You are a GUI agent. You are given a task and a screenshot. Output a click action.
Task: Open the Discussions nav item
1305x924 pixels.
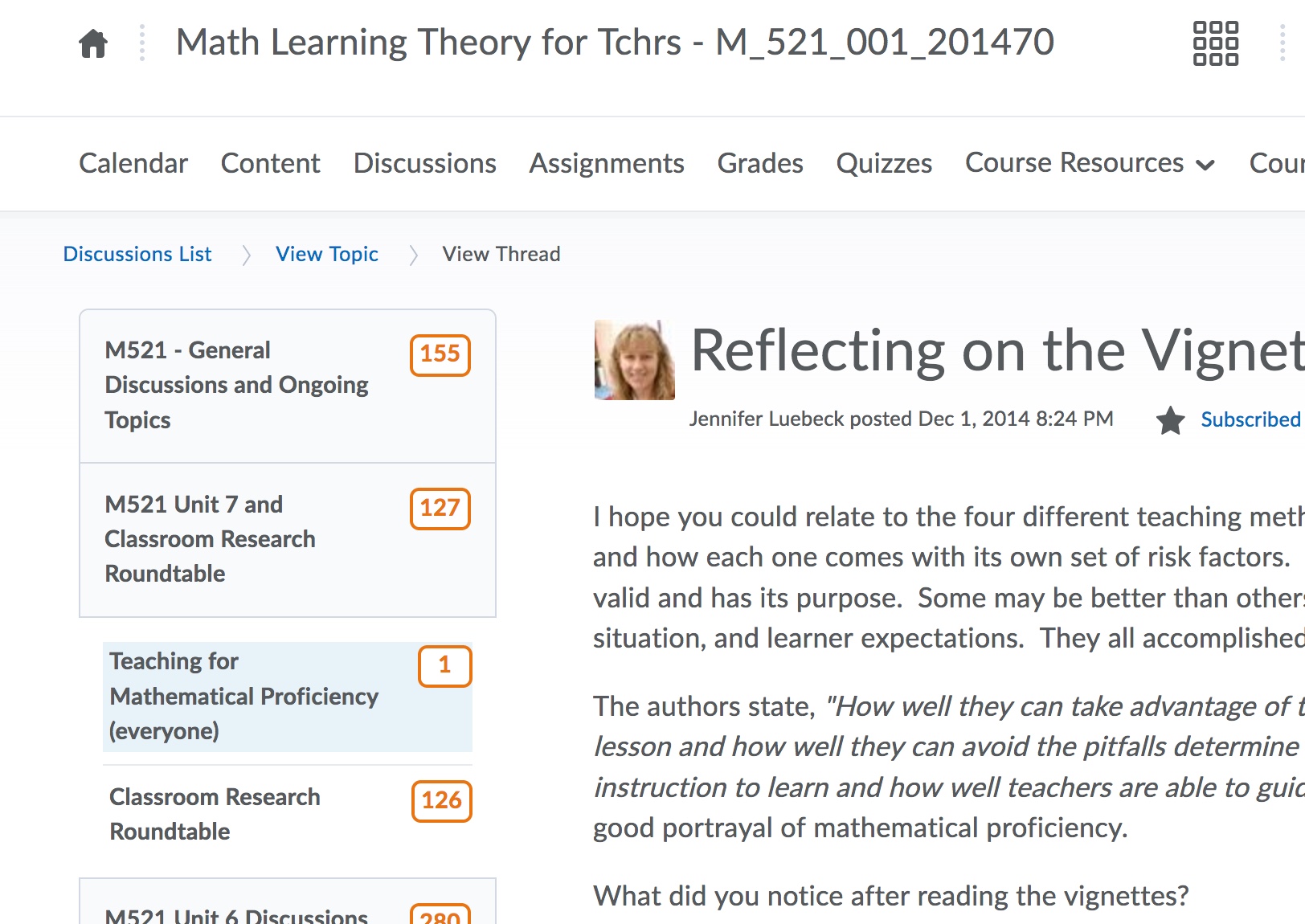(x=424, y=163)
